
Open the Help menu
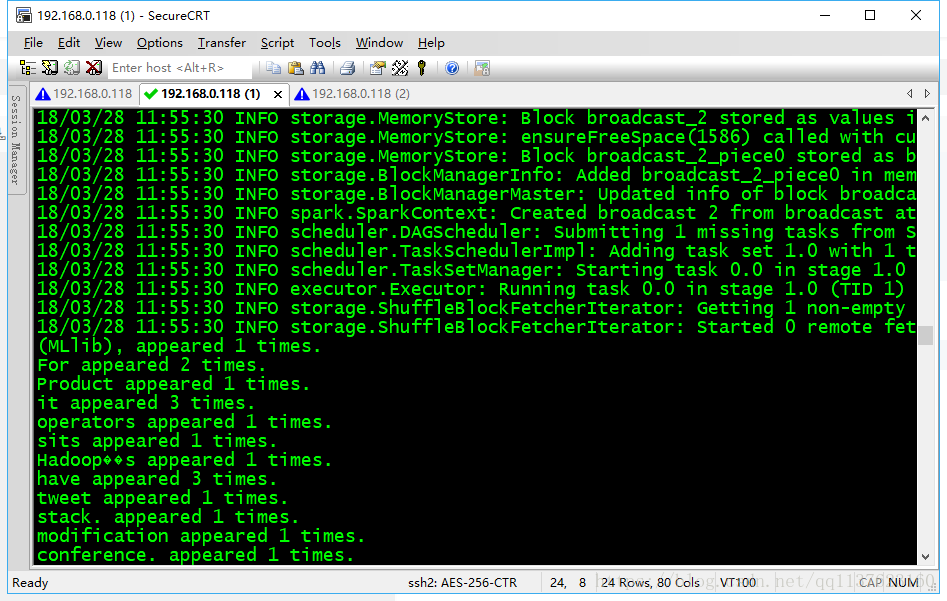pyautogui.click(x=431, y=43)
